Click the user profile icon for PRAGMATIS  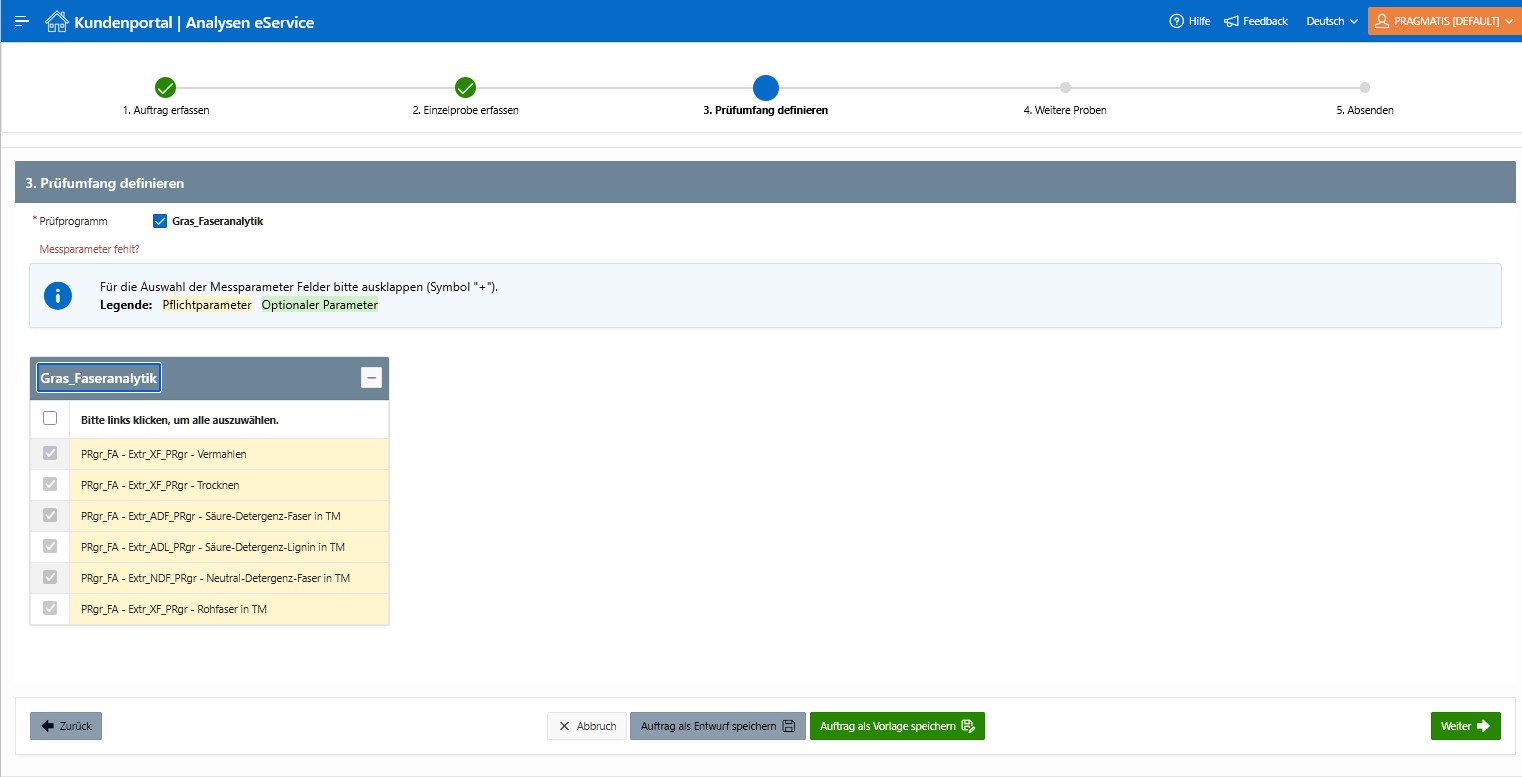1383,21
